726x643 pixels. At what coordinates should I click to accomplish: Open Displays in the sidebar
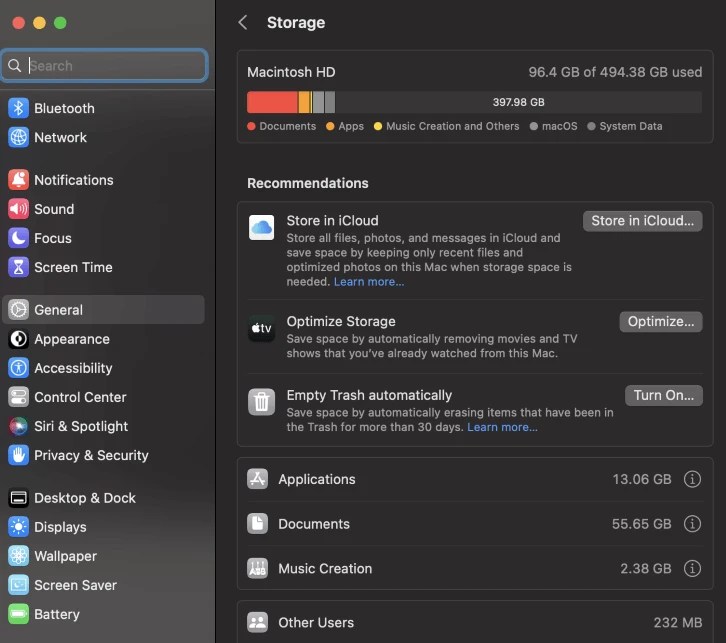pyautogui.click(x=104, y=527)
